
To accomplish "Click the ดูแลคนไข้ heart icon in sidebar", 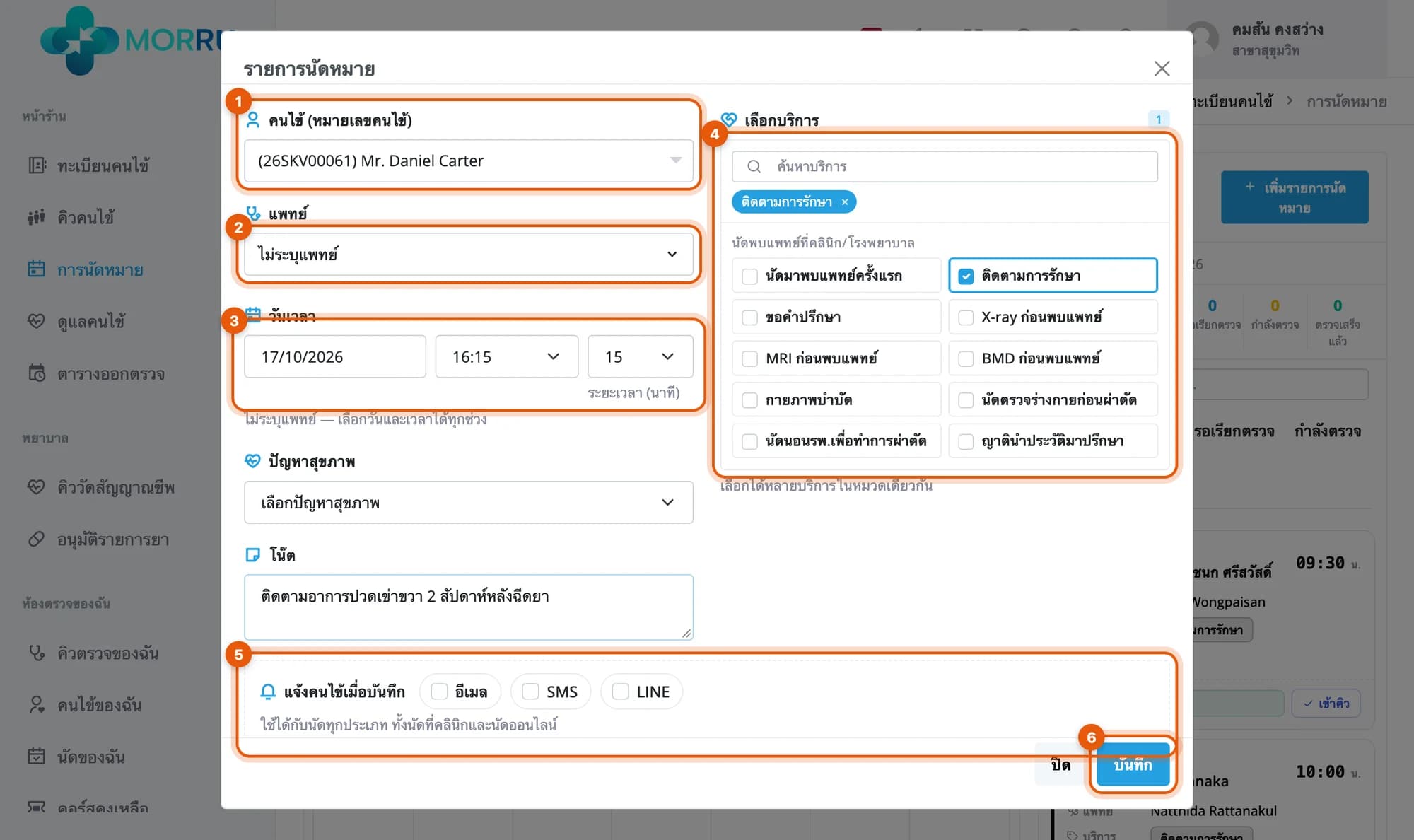I will pyautogui.click(x=37, y=321).
